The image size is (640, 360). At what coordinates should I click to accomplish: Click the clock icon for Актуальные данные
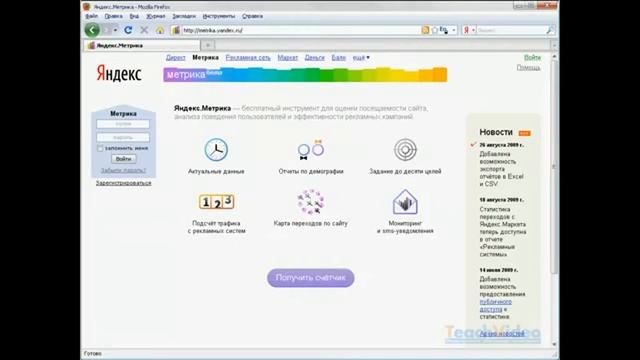pos(216,150)
